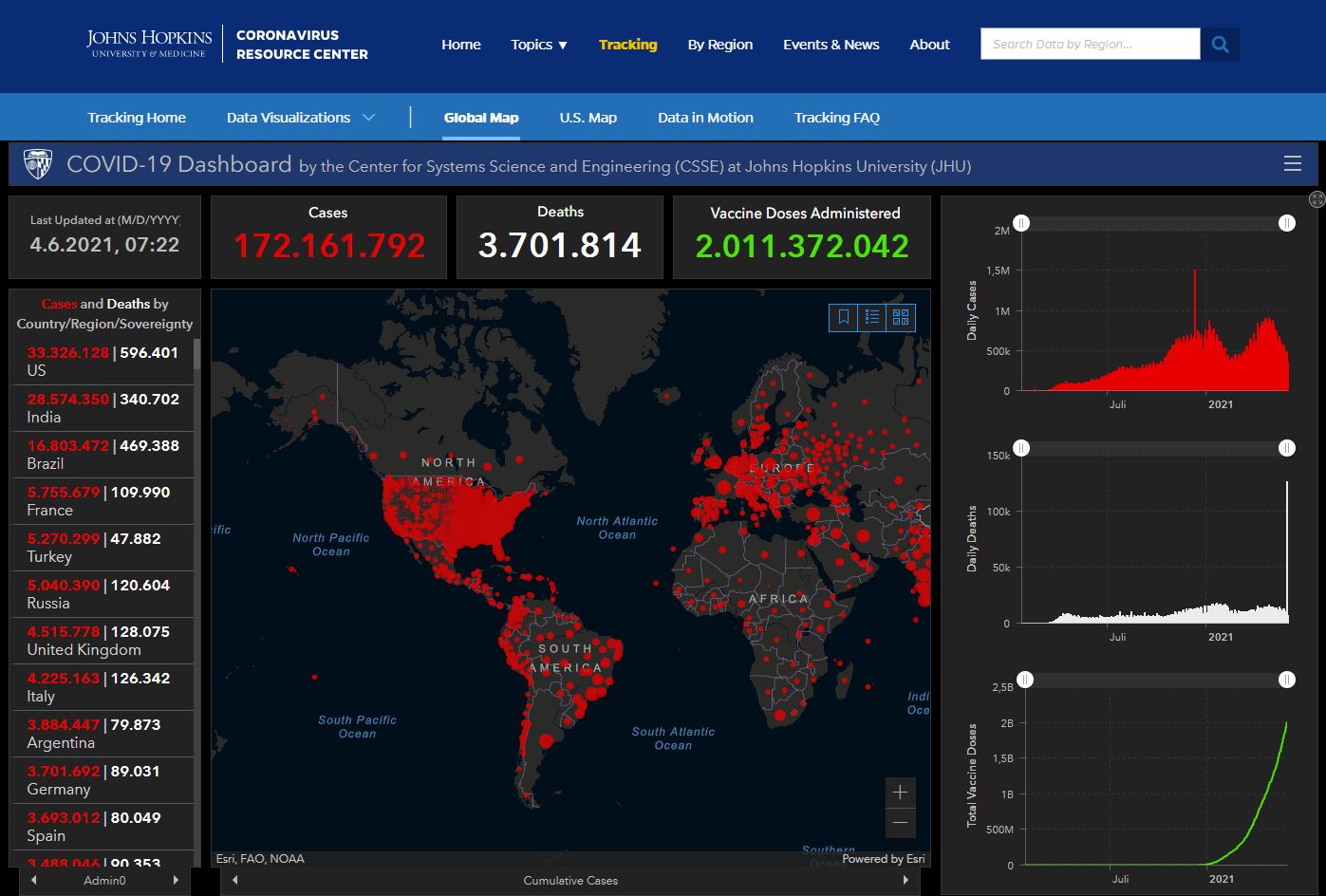The image size is (1326, 896).
Task: Open the dashboard hamburger menu
Action: [x=1292, y=163]
